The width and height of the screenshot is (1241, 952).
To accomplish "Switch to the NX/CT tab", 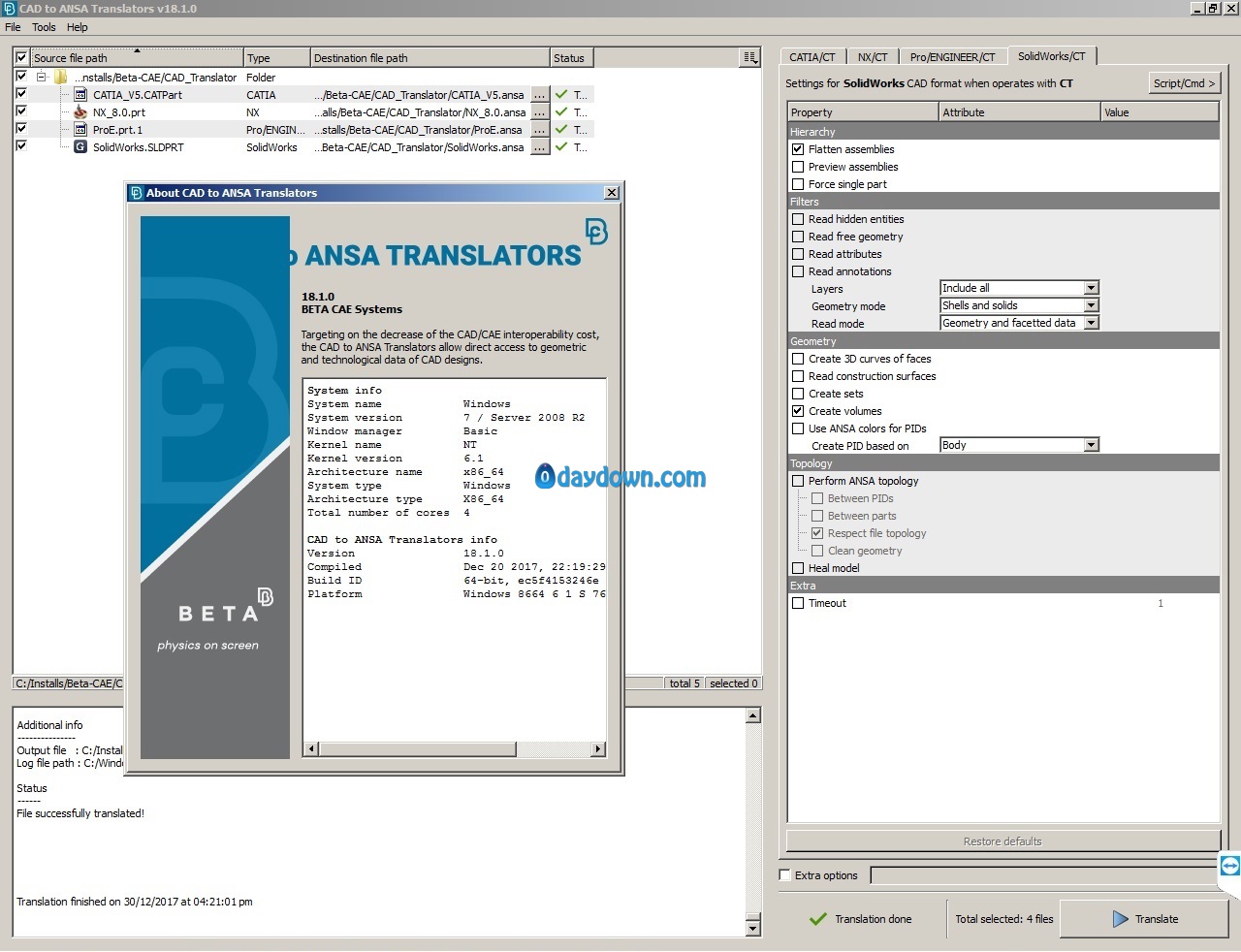I will point(872,57).
